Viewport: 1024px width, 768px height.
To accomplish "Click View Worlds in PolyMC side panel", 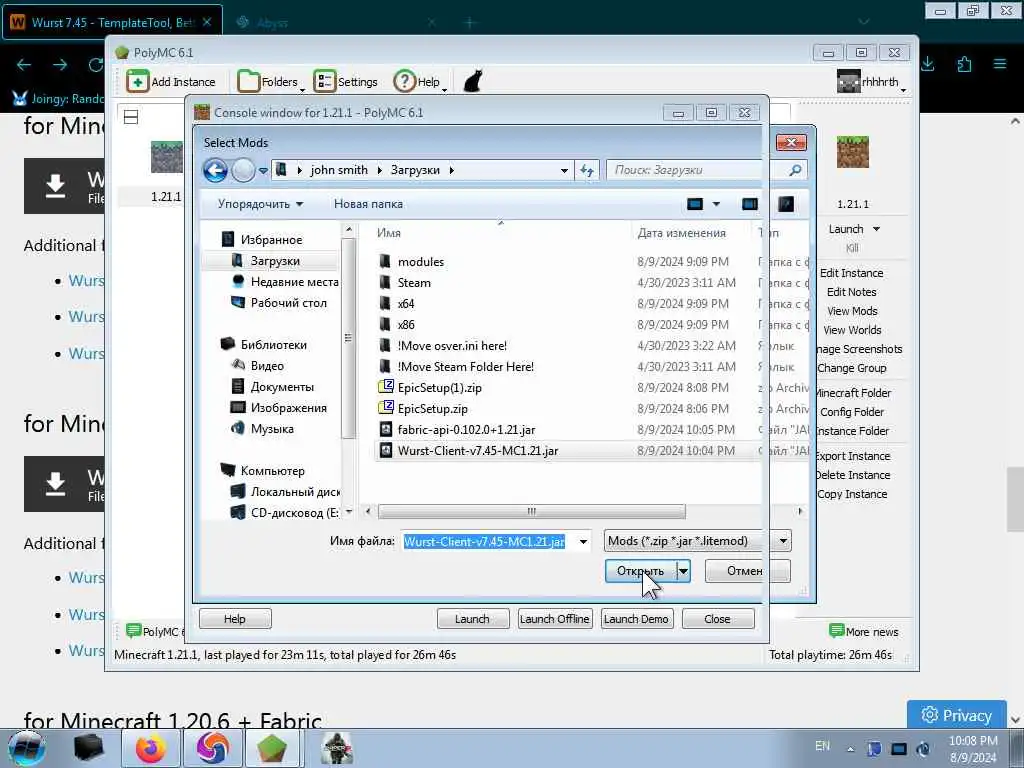I will 852,330.
